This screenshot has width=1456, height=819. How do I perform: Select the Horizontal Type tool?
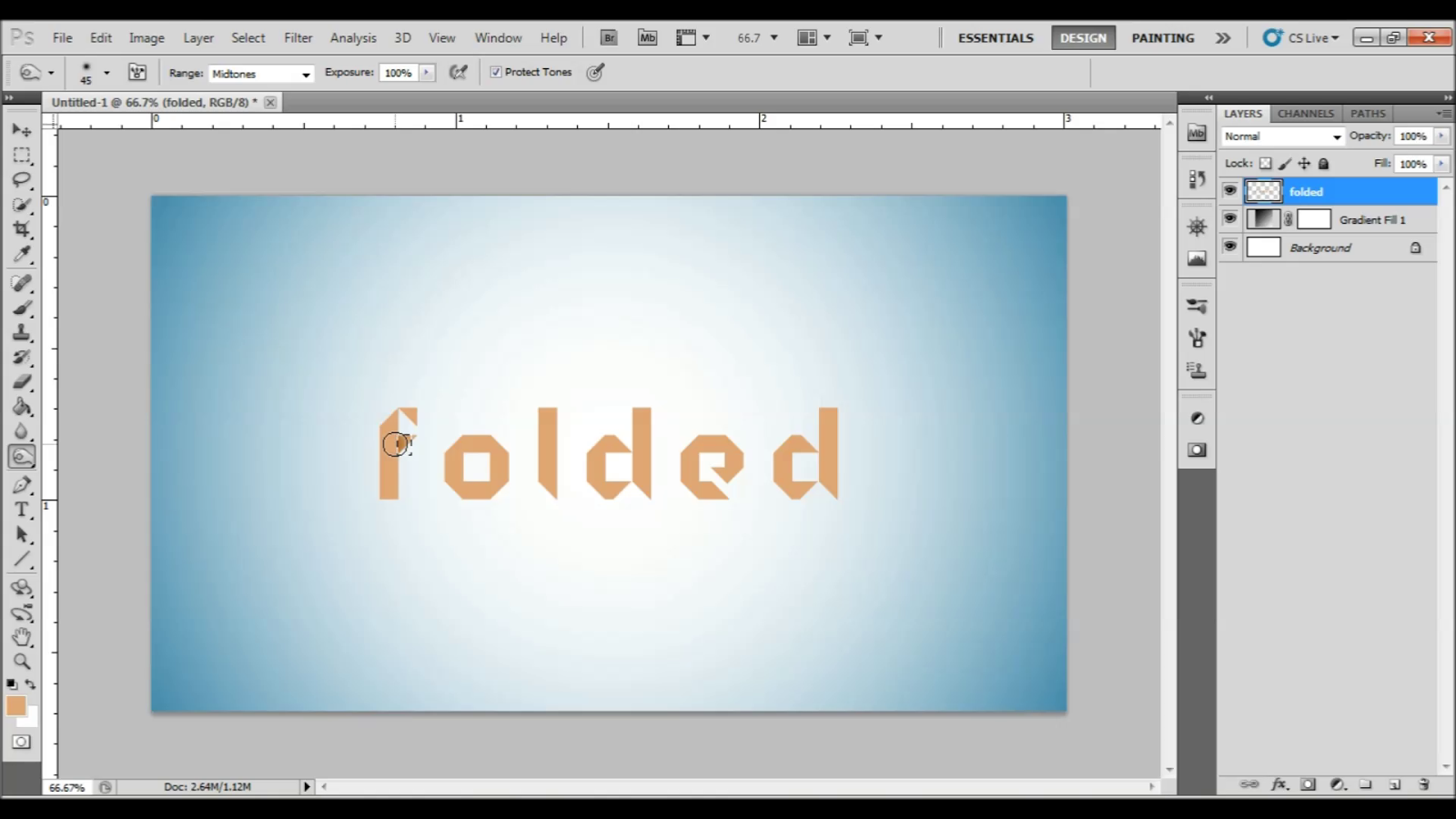[22, 510]
